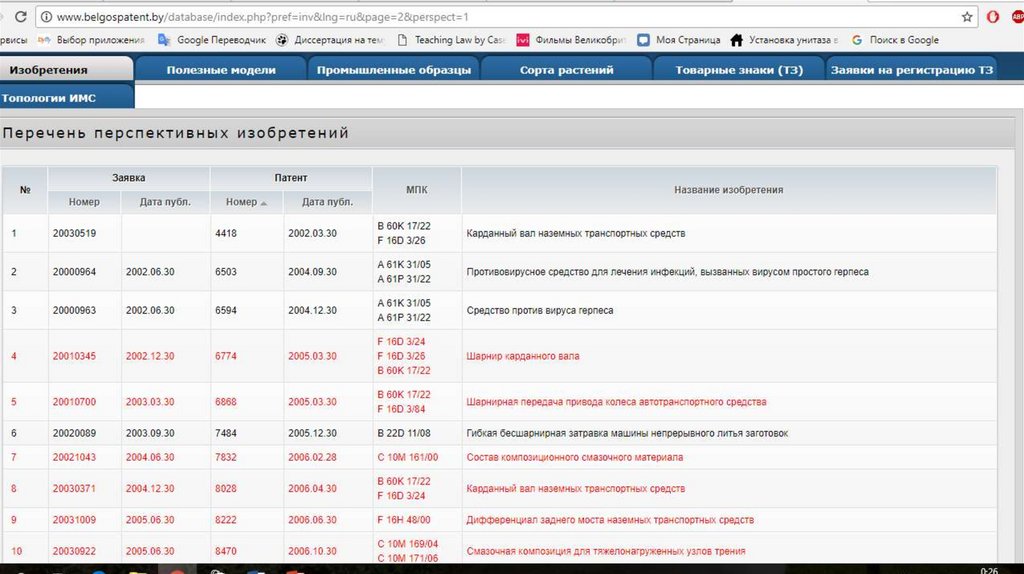Sort by patent Номер column
Image resolution: width=1024 pixels, height=574 pixels.
click(246, 202)
